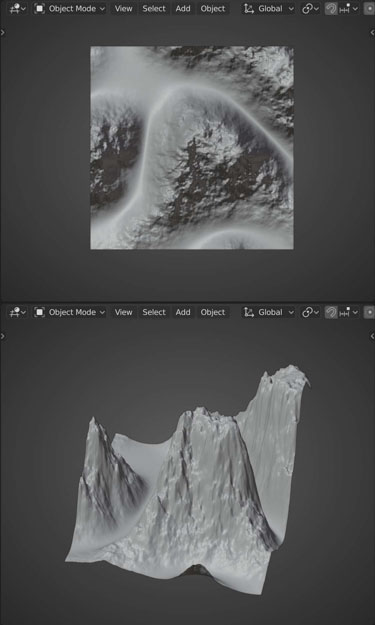
Task: Open Global transform orientation dropdown, upper viewport
Action: coord(269,8)
